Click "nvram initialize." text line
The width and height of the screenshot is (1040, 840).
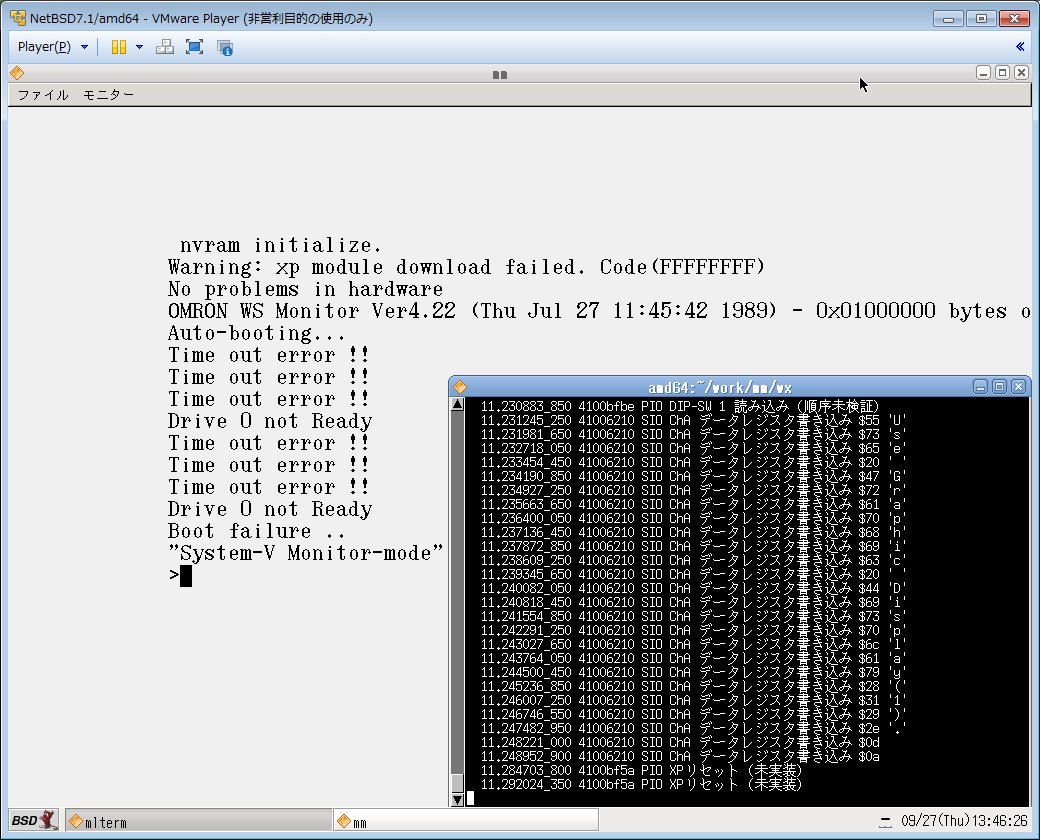(x=281, y=245)
